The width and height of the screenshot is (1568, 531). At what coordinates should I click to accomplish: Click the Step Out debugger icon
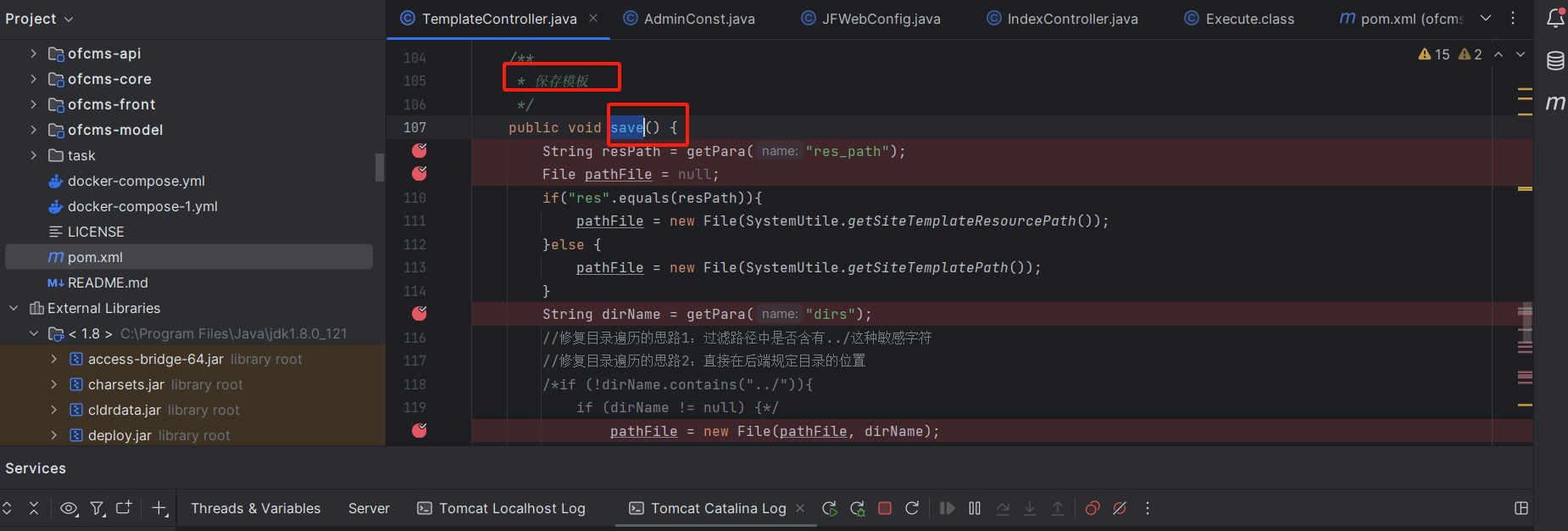coord(1058,508)
